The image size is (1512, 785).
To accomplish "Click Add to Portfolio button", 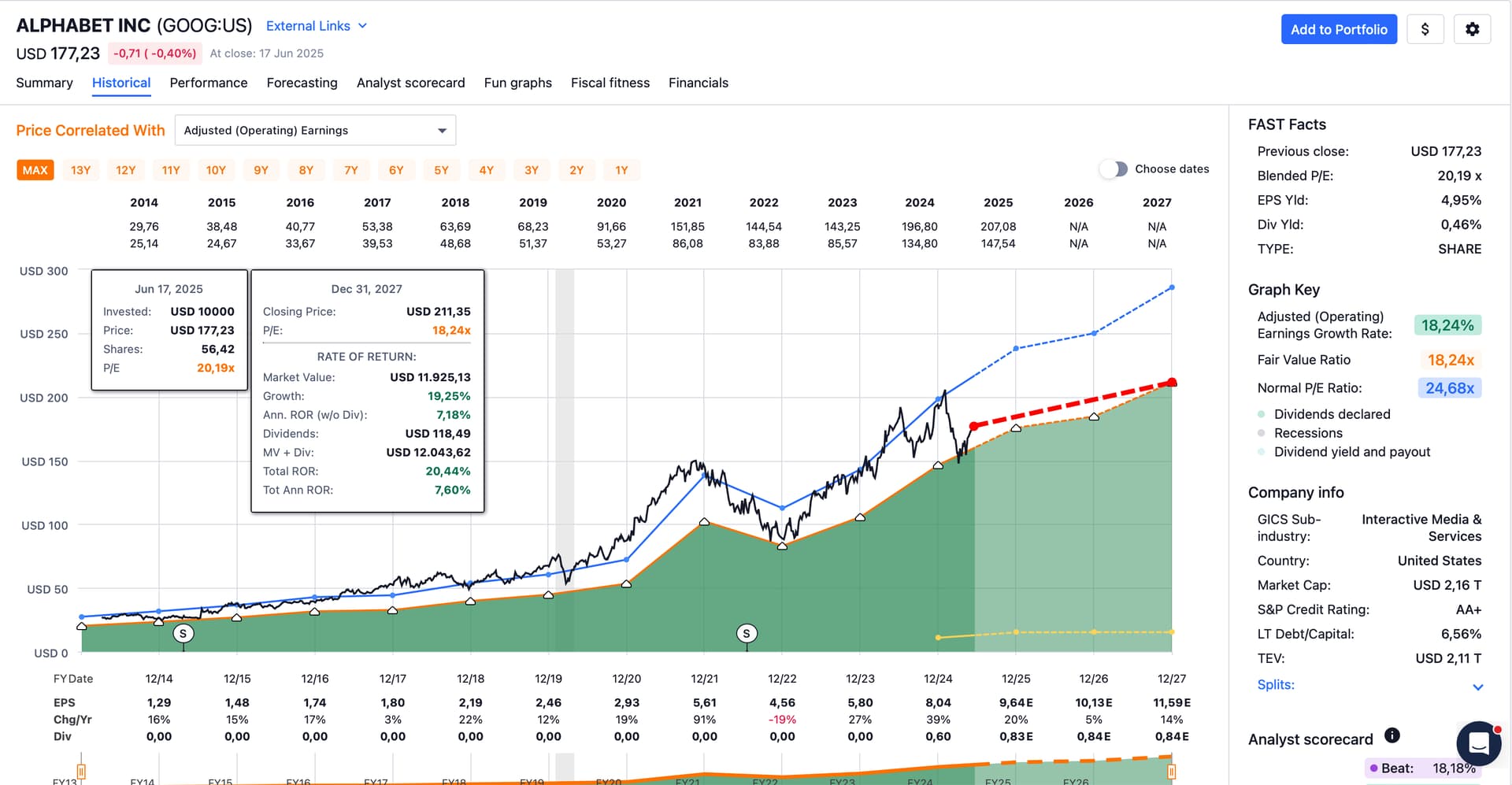I will coord(1339,29).
